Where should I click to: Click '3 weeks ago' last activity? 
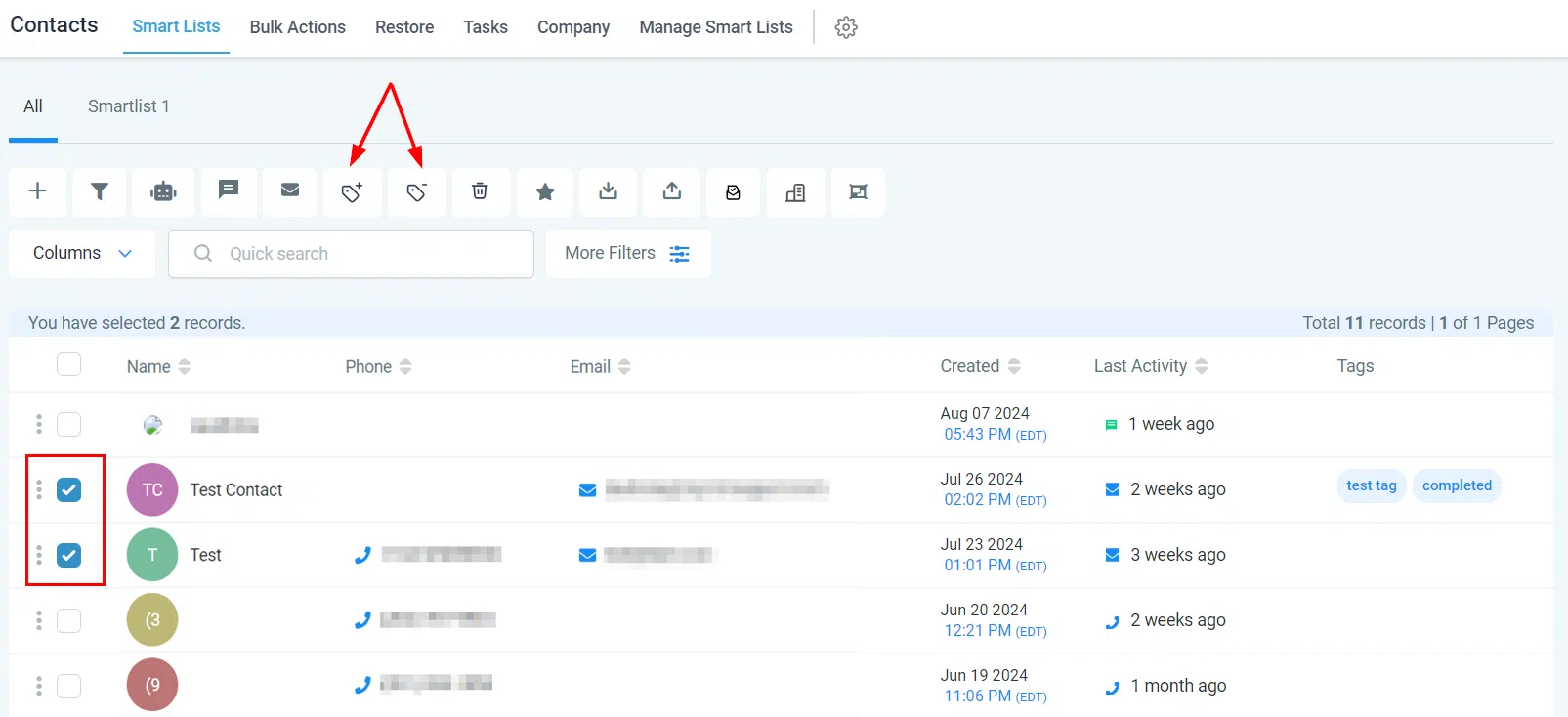pos(1178,555)
